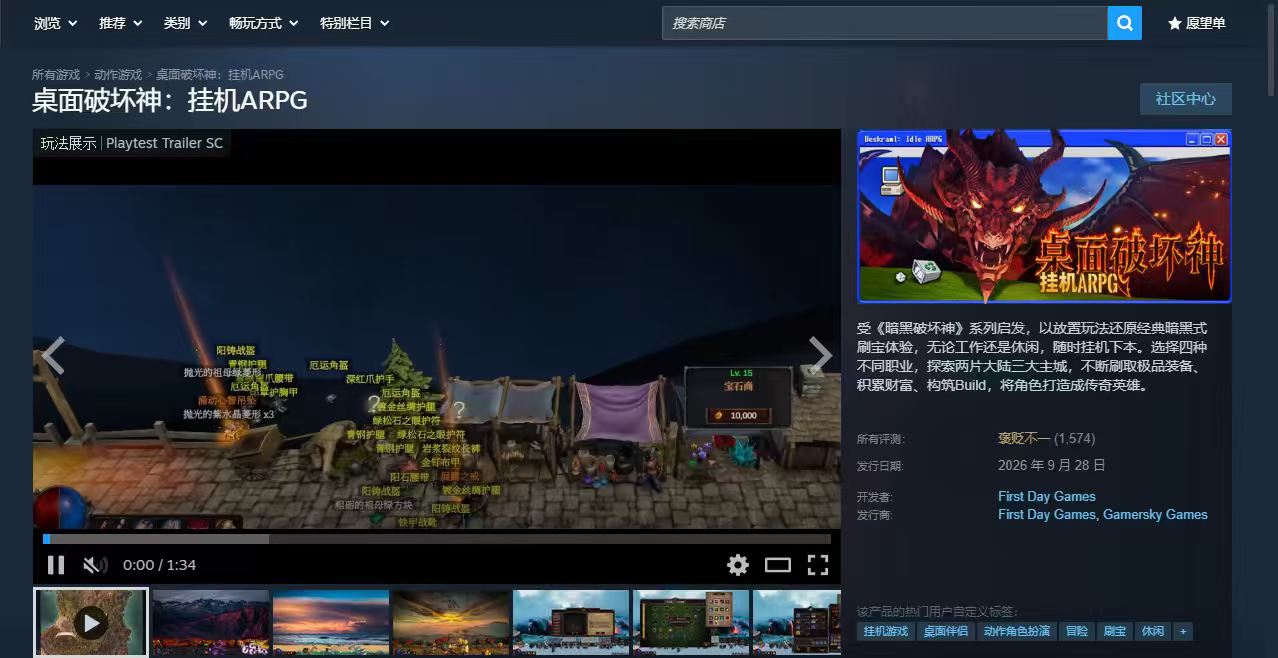Open publisher First Day Games link

(x=1047, y=515)
